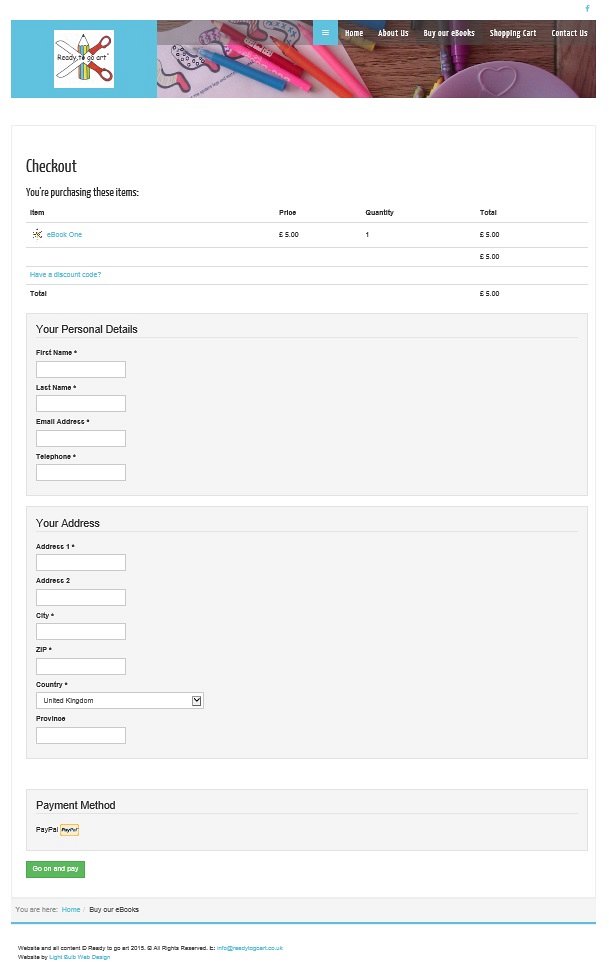Image resolution: width=609 pixels, height=965 pixels.
Task: Open Buy our eBooks menu
Action: pos(449,33)
